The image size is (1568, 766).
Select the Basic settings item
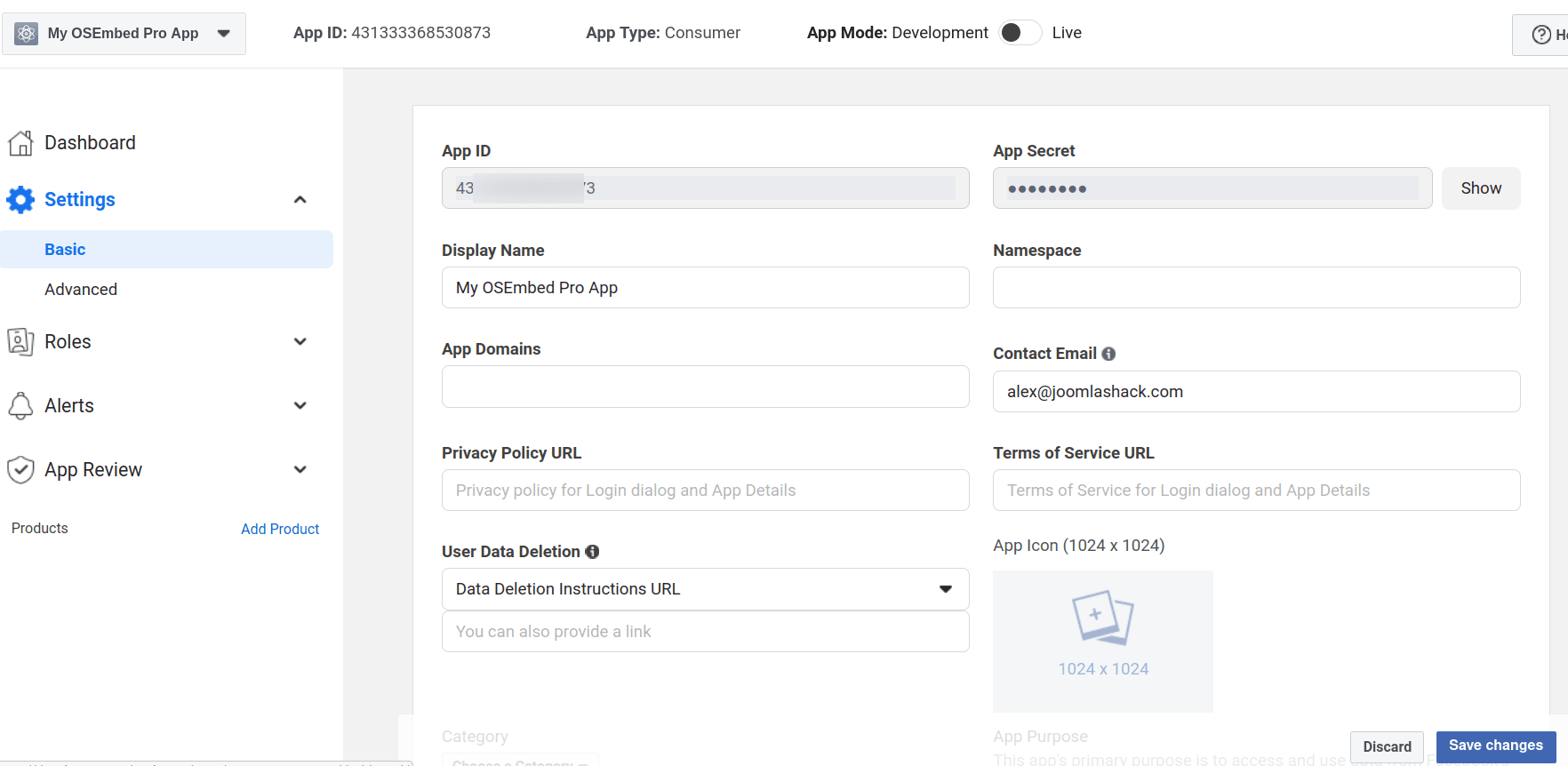click(x=167, y=250)
